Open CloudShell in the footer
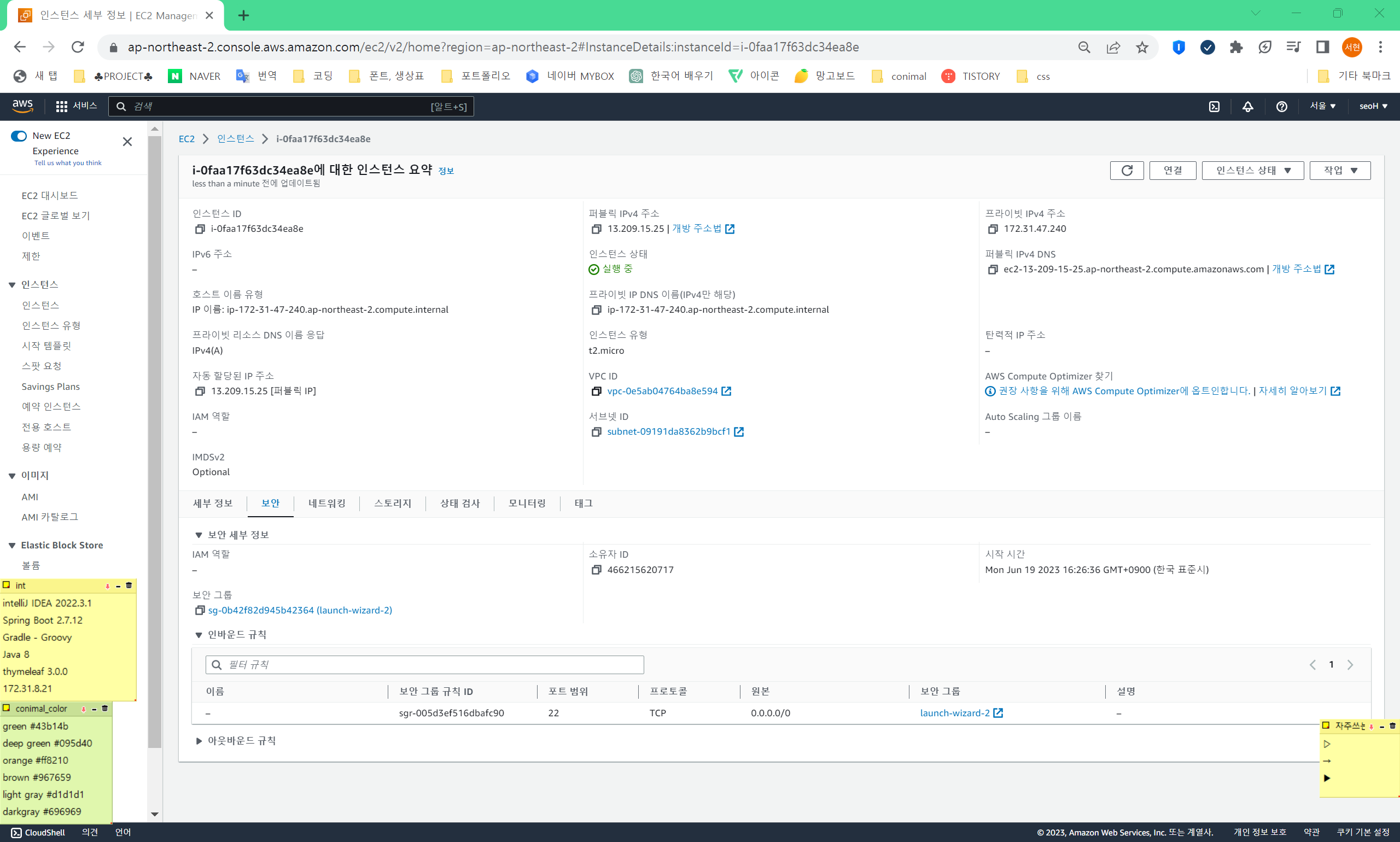Screen dimensions: 1400x842 38,832
